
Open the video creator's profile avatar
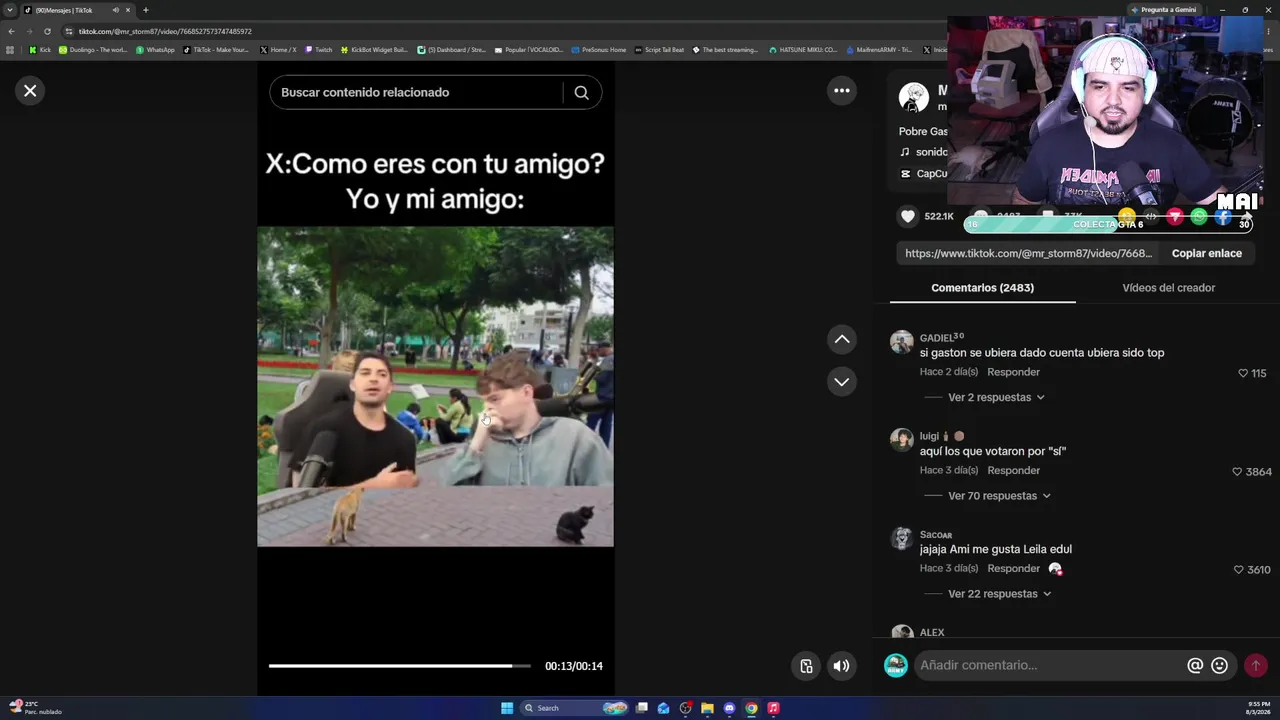coord(913,98)
